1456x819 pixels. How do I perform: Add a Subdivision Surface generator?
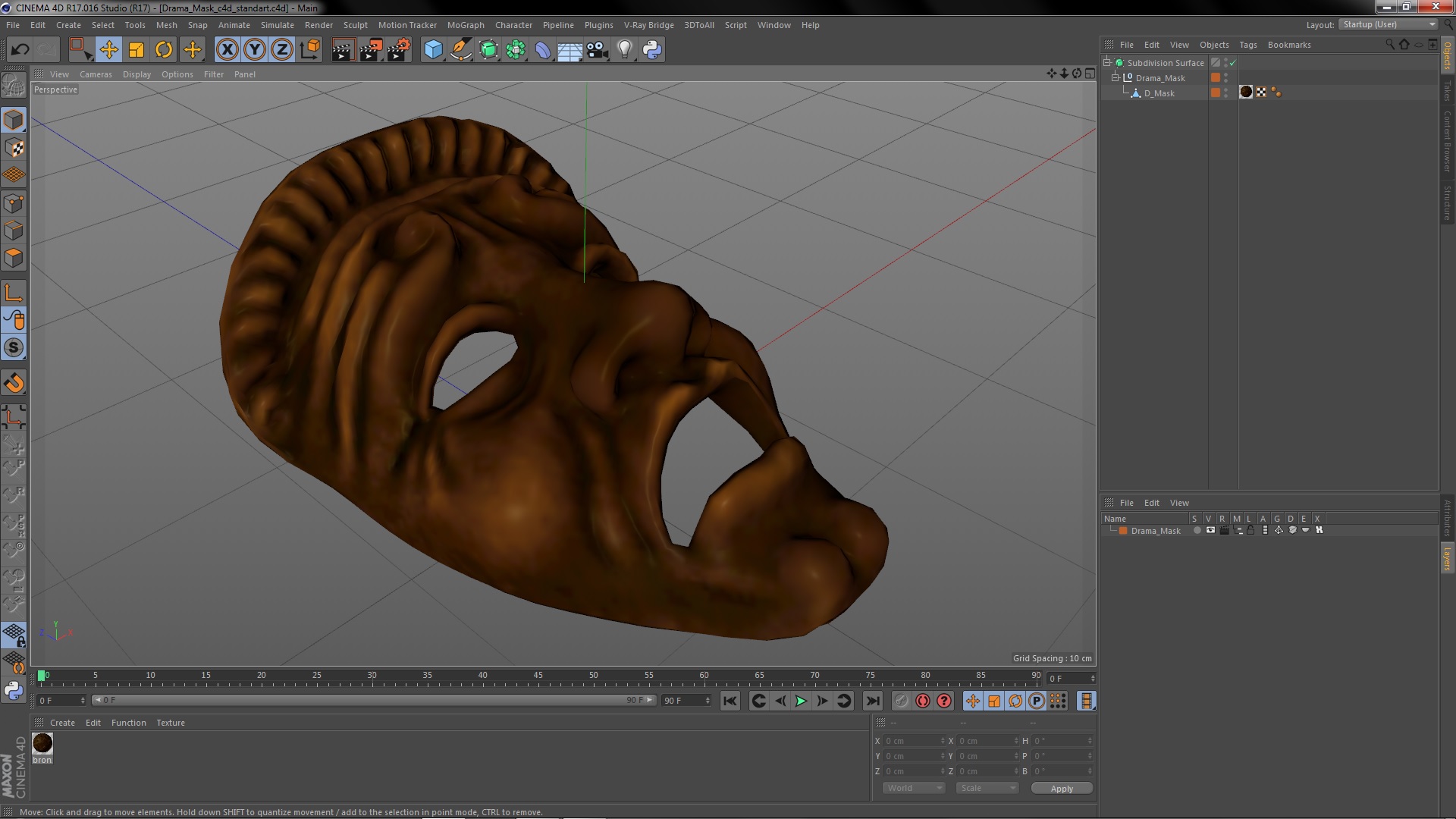pyautogui.click(x=488, y=50)
